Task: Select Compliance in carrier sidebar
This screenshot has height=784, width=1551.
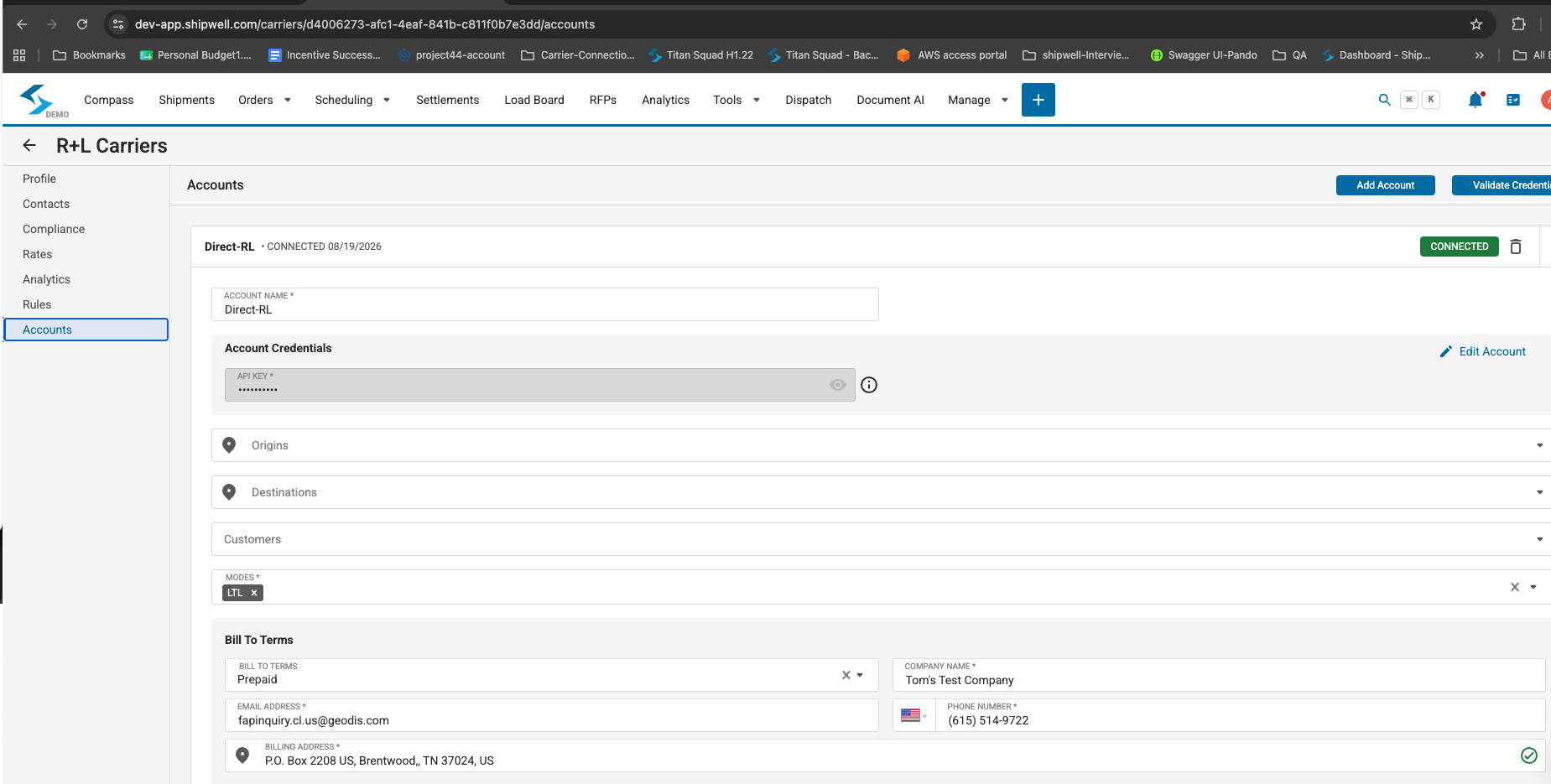Action: (x=54, y=229)
